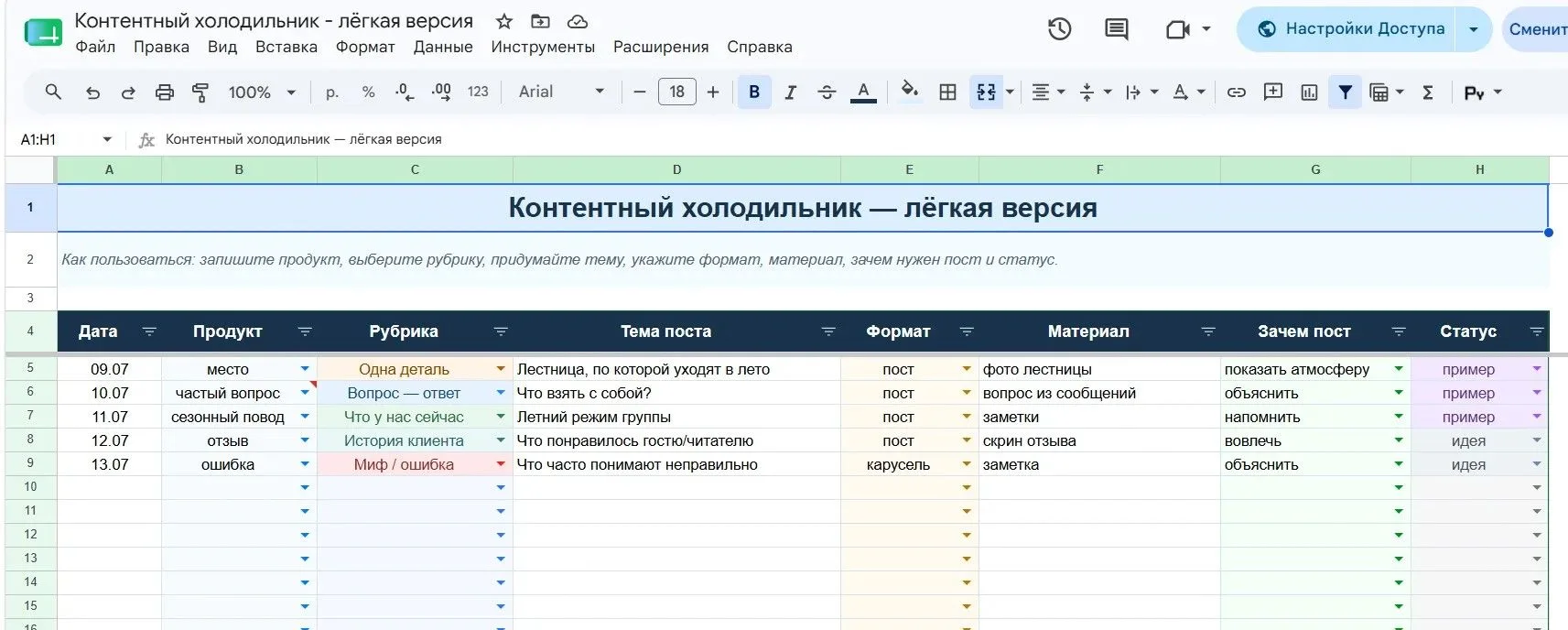Image resolution: width=1568 pixels, height=630 pixels.
Task: Toggle merge cells button
Action: pyautogui.click(x=986, y=92)
